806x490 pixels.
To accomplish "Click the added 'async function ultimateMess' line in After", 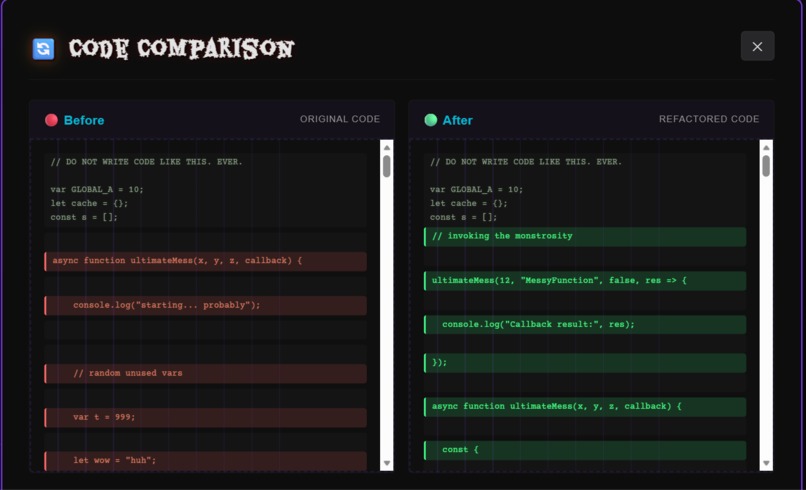I will (585, 407).
